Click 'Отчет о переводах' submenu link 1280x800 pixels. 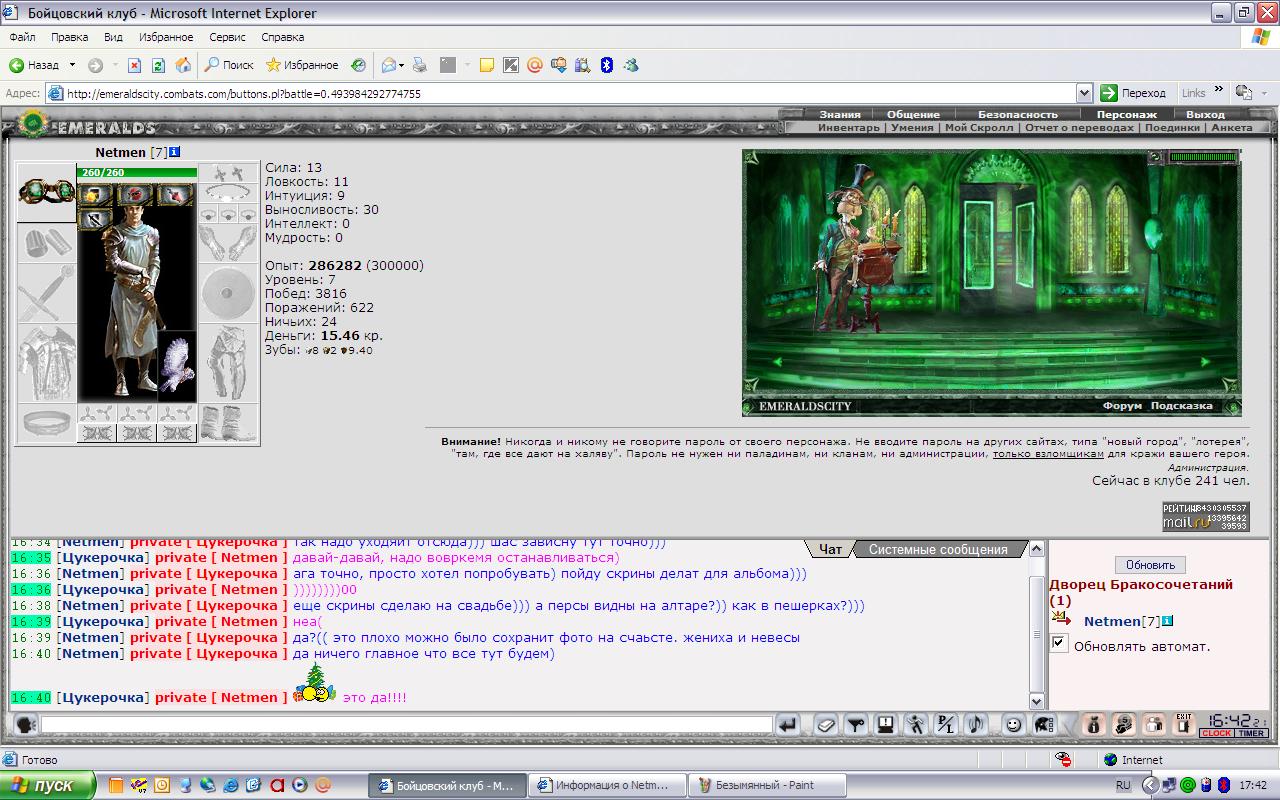point(1080,128)
